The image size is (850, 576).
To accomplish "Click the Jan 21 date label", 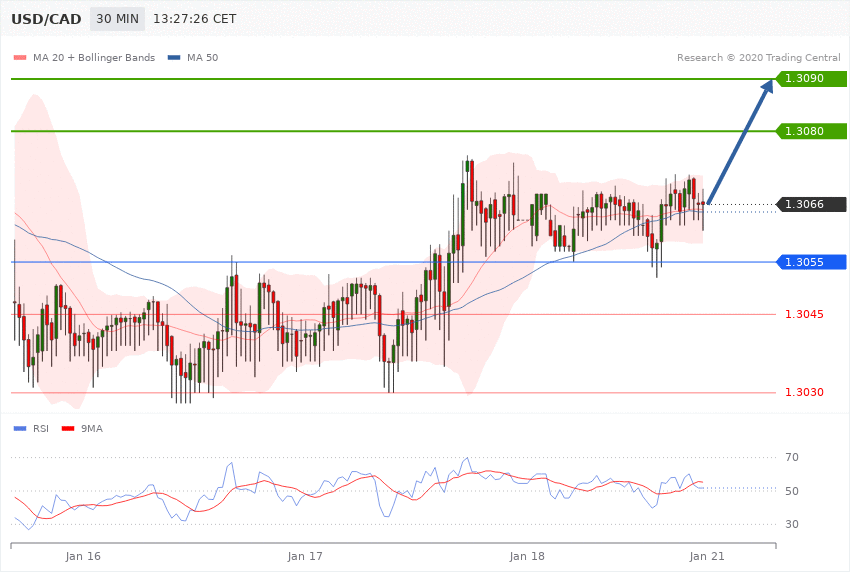I will pos(706,556).
